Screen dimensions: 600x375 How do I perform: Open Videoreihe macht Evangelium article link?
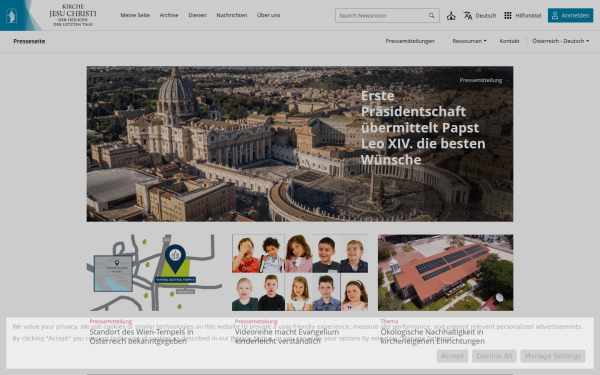(287, 336)
